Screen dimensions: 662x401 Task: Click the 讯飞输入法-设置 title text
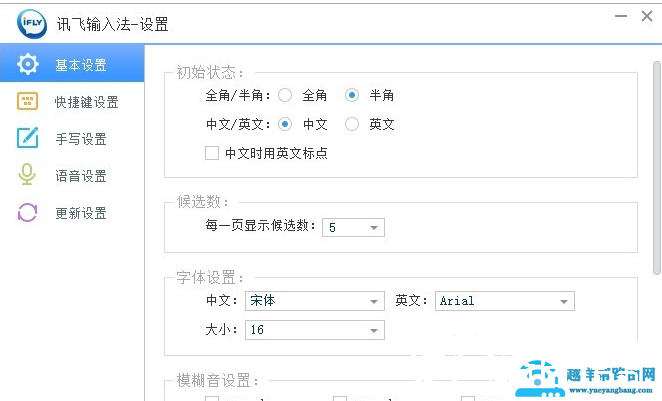tap(113, 24)
